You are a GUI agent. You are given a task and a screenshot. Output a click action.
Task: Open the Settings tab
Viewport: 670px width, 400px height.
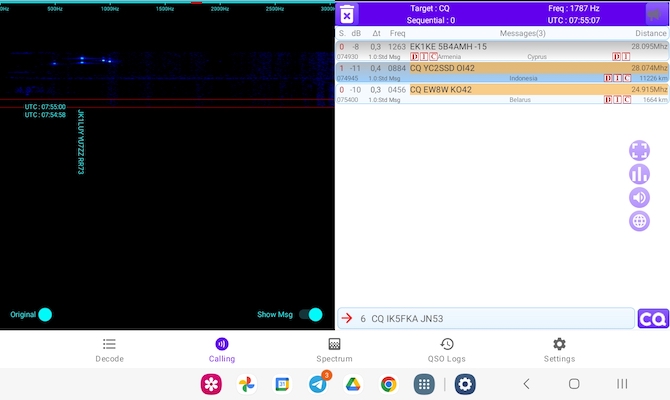click(x=559, y=350)
